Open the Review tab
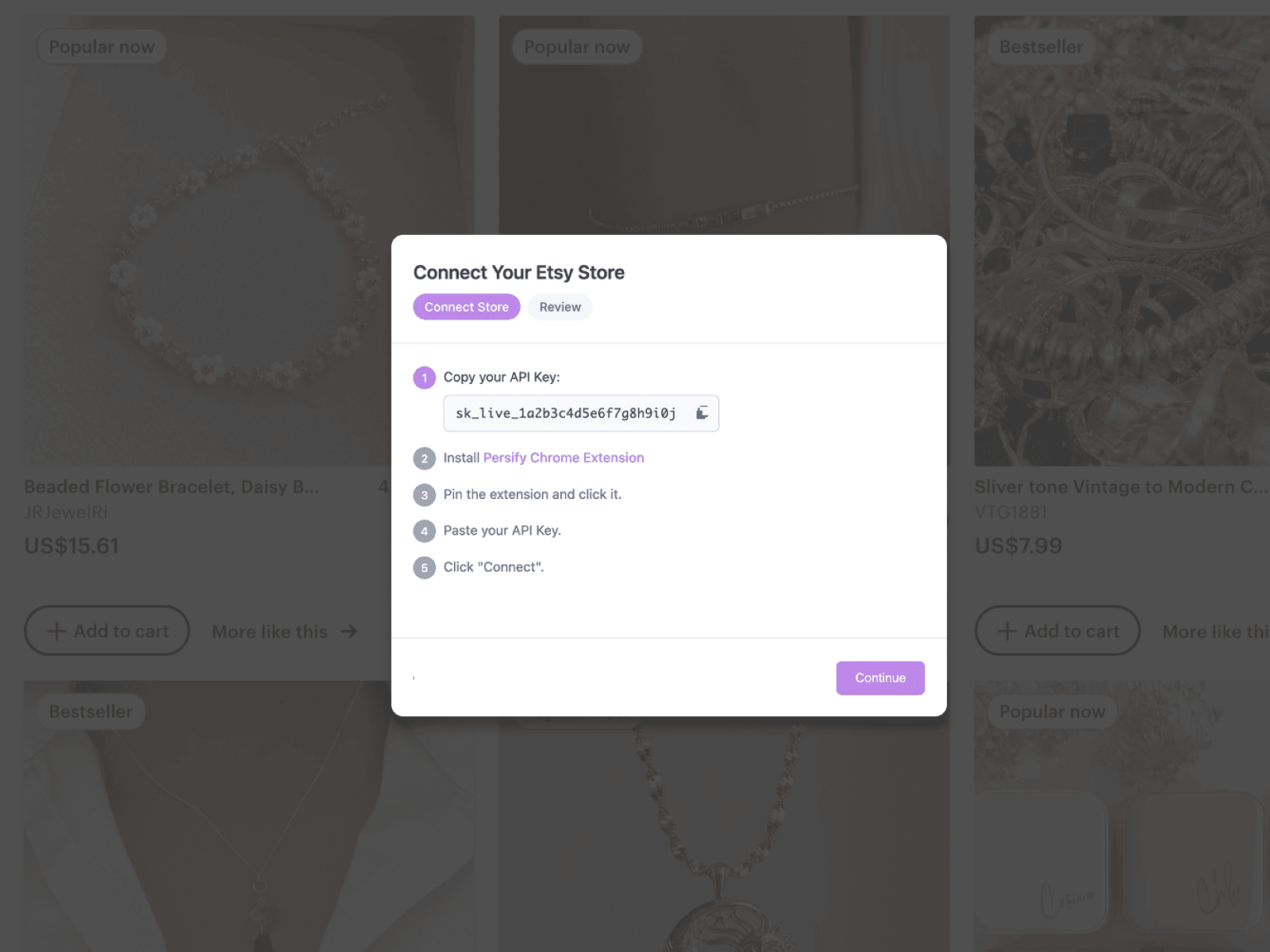Viewport: 1270px width, 952px height. [x=560, y=307]
